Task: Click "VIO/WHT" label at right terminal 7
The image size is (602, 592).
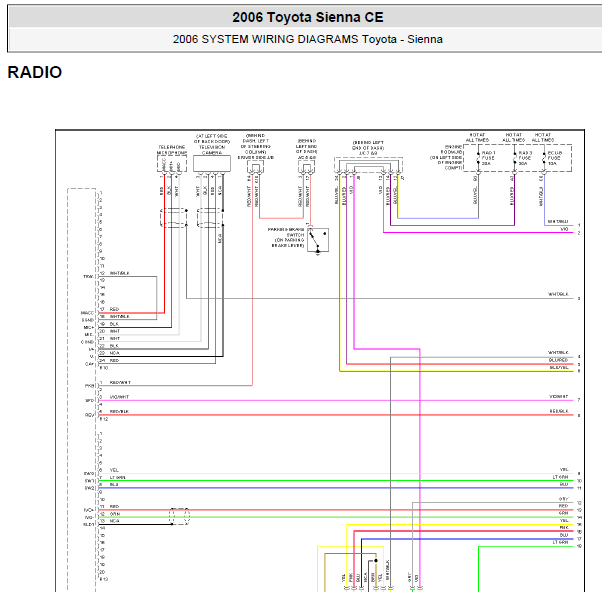Action: [559, 397]
